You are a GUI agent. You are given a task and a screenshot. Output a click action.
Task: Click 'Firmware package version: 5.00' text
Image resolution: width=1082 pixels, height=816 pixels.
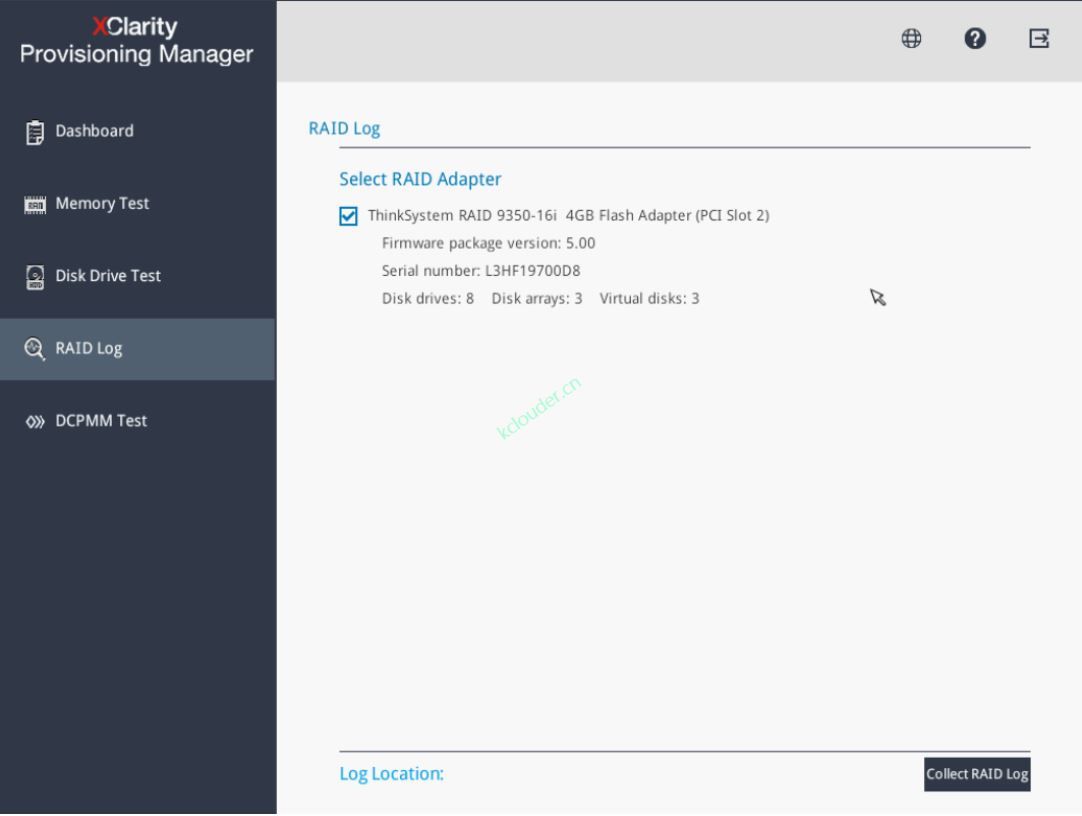tap(489, 243)
